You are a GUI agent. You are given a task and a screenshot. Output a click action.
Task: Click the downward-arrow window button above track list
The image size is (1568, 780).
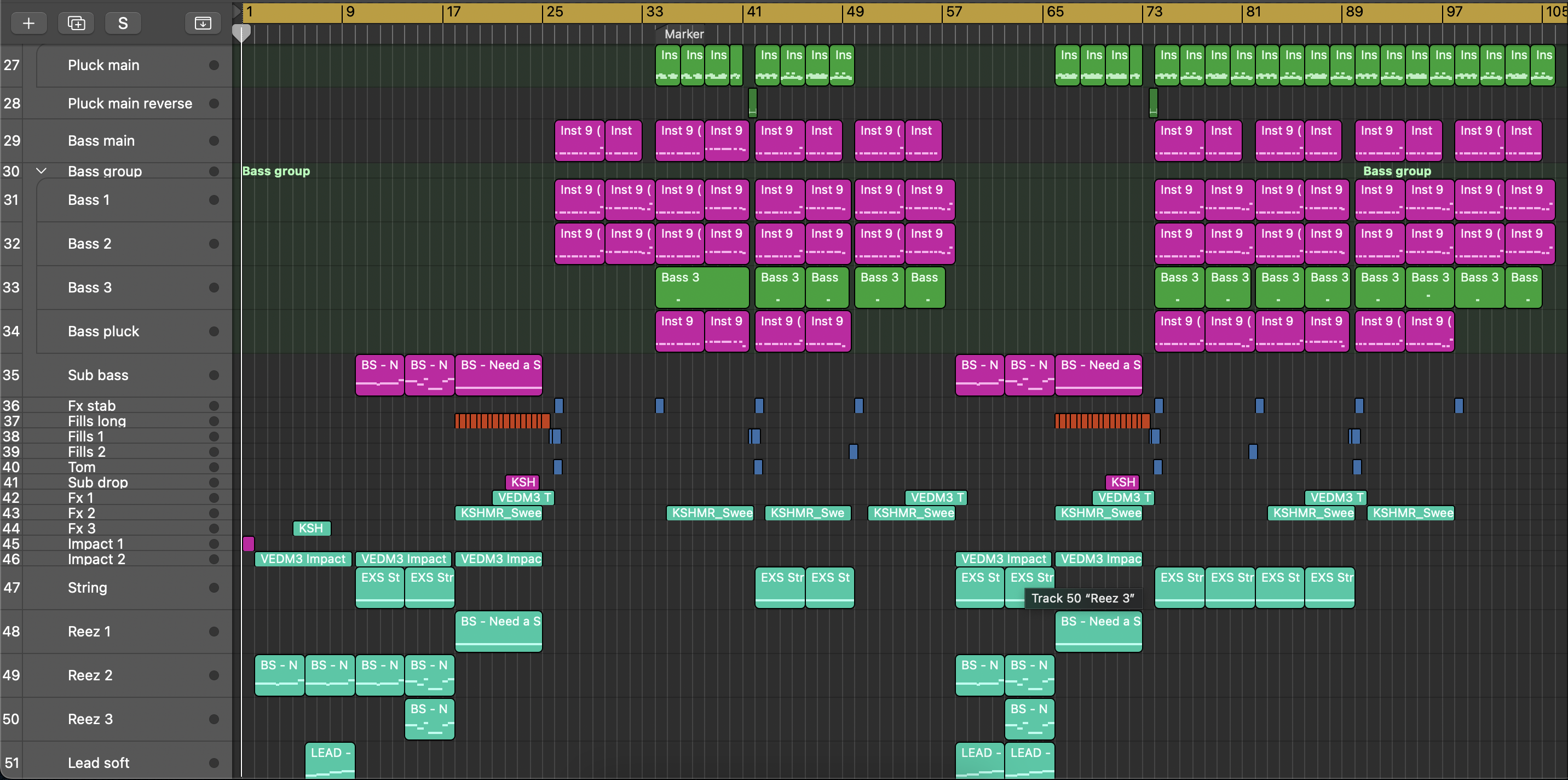(203, 23)
